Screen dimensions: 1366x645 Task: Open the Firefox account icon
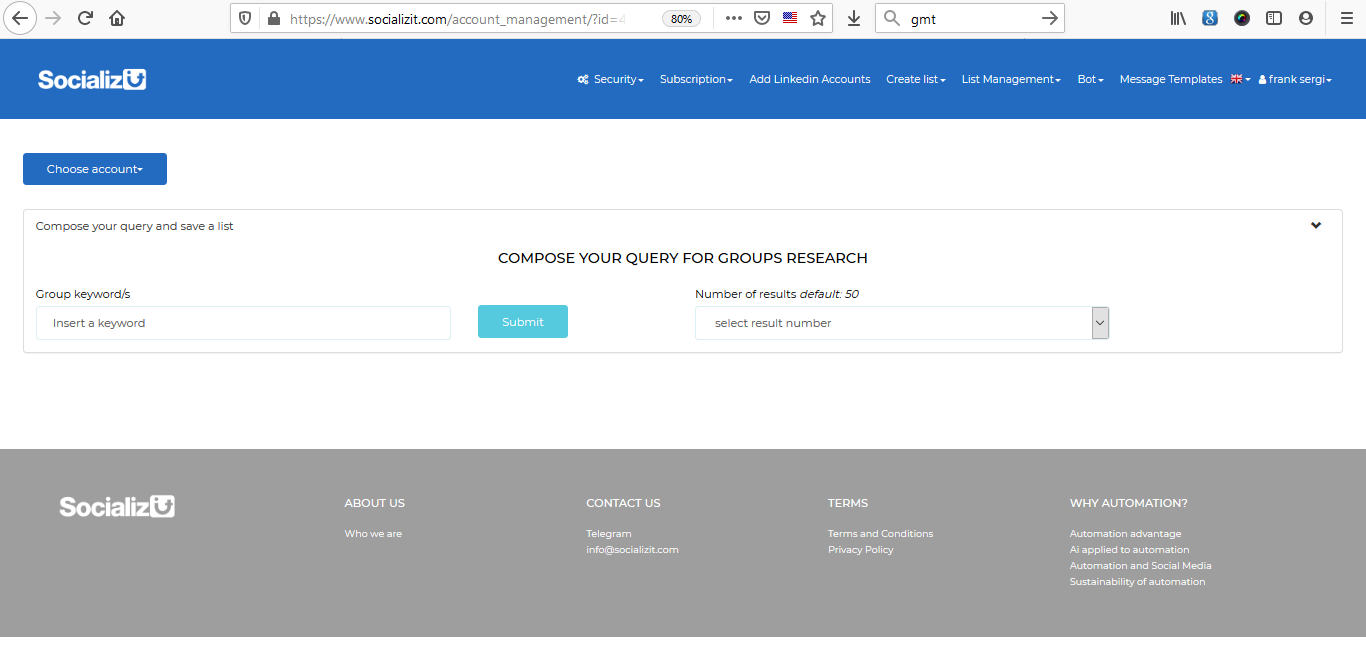(x=1306, y=18)
